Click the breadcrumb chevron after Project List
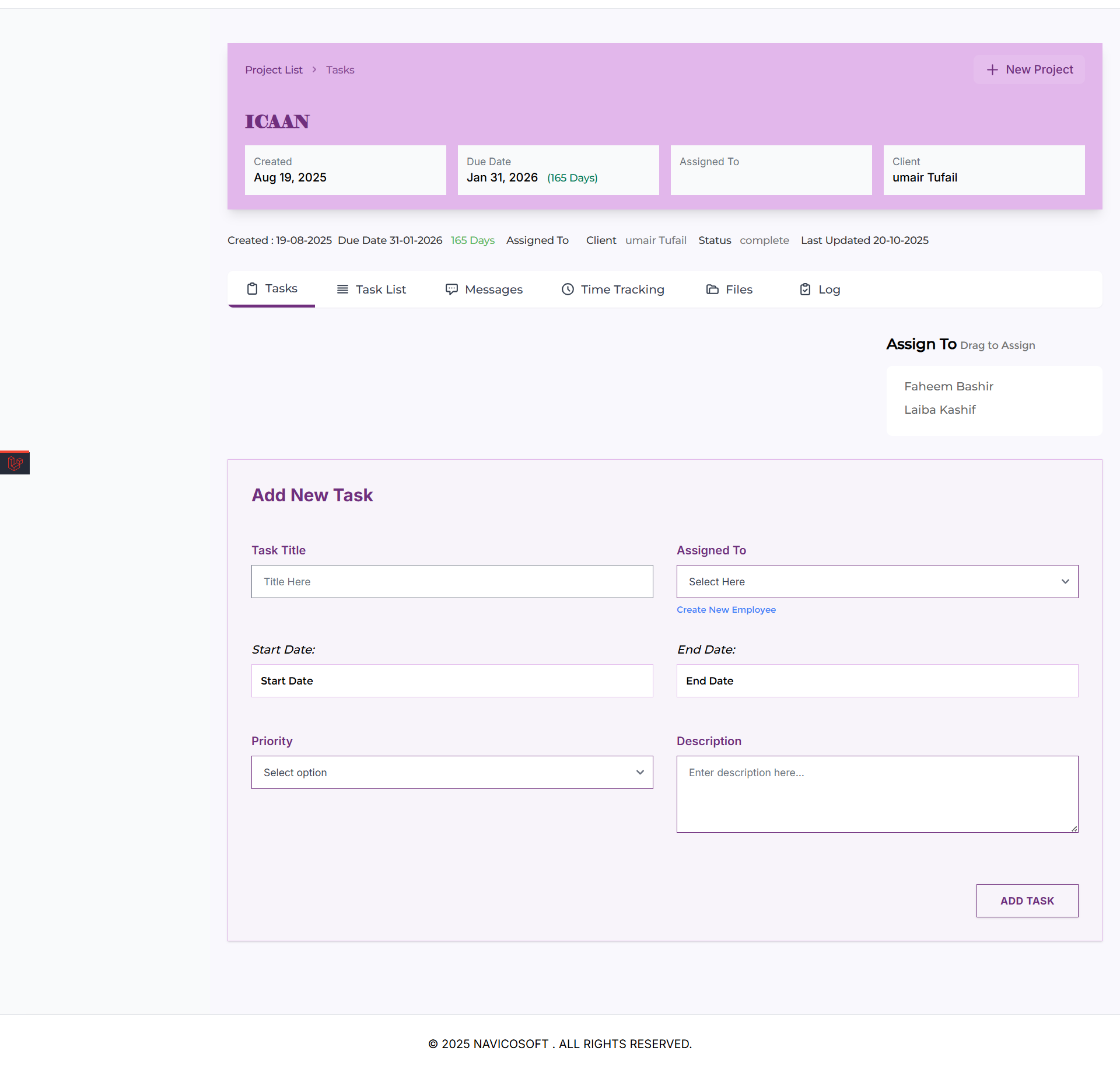This screenshot has height=1072, width=1120. [x=314, y=70]
